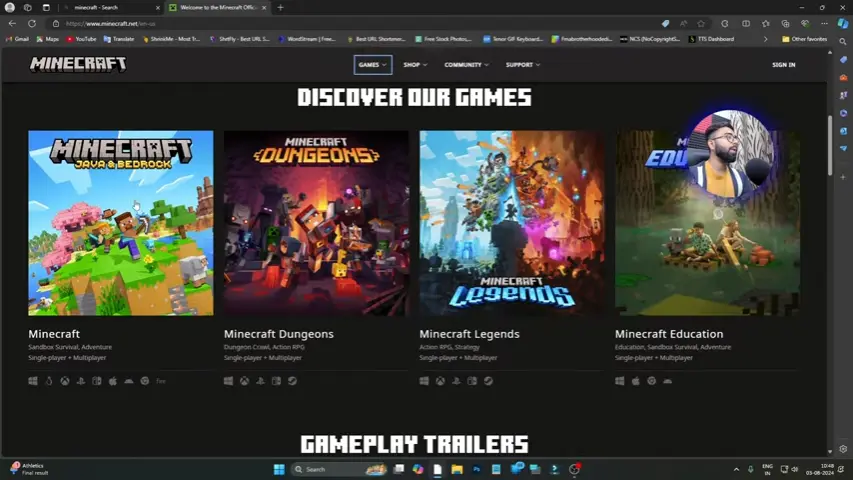Refresh the current page
This screenshot has height=480, width=853.
[x=32, y=23]
